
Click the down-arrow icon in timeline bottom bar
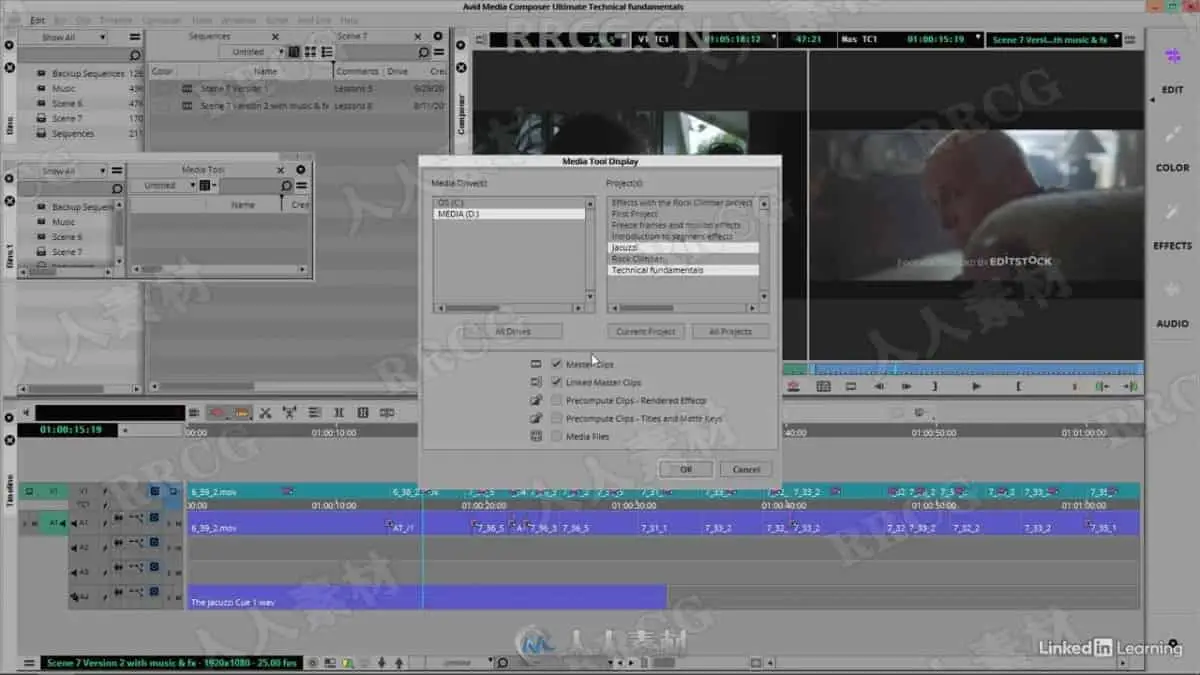(x=381, y=662)
